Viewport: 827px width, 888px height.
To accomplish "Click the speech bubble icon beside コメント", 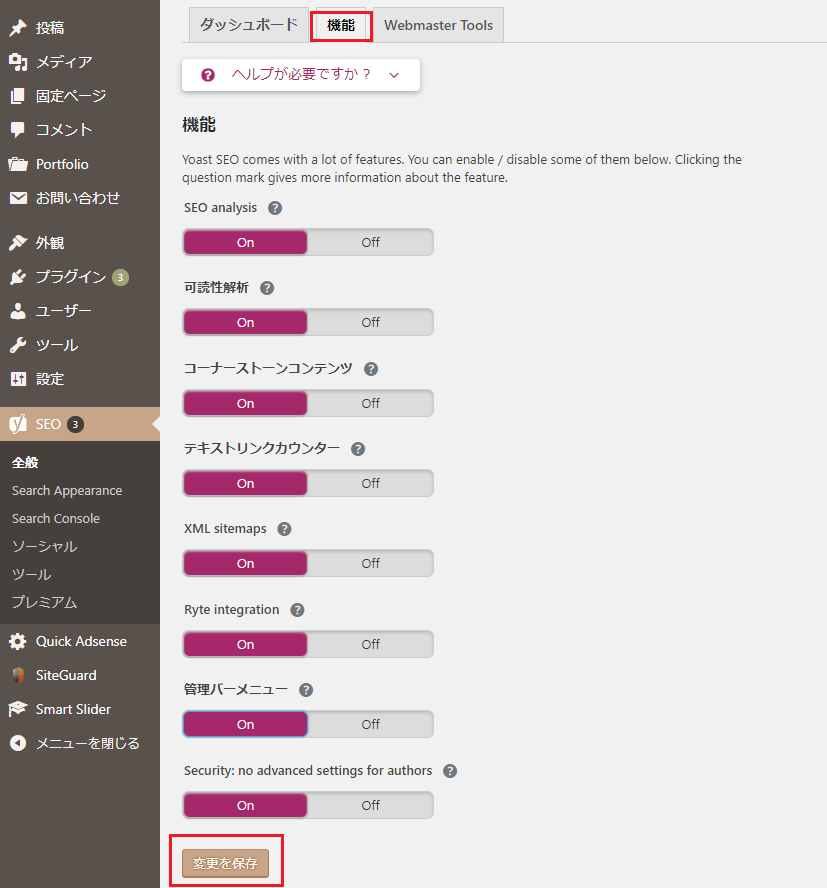I will click(18, 130).
